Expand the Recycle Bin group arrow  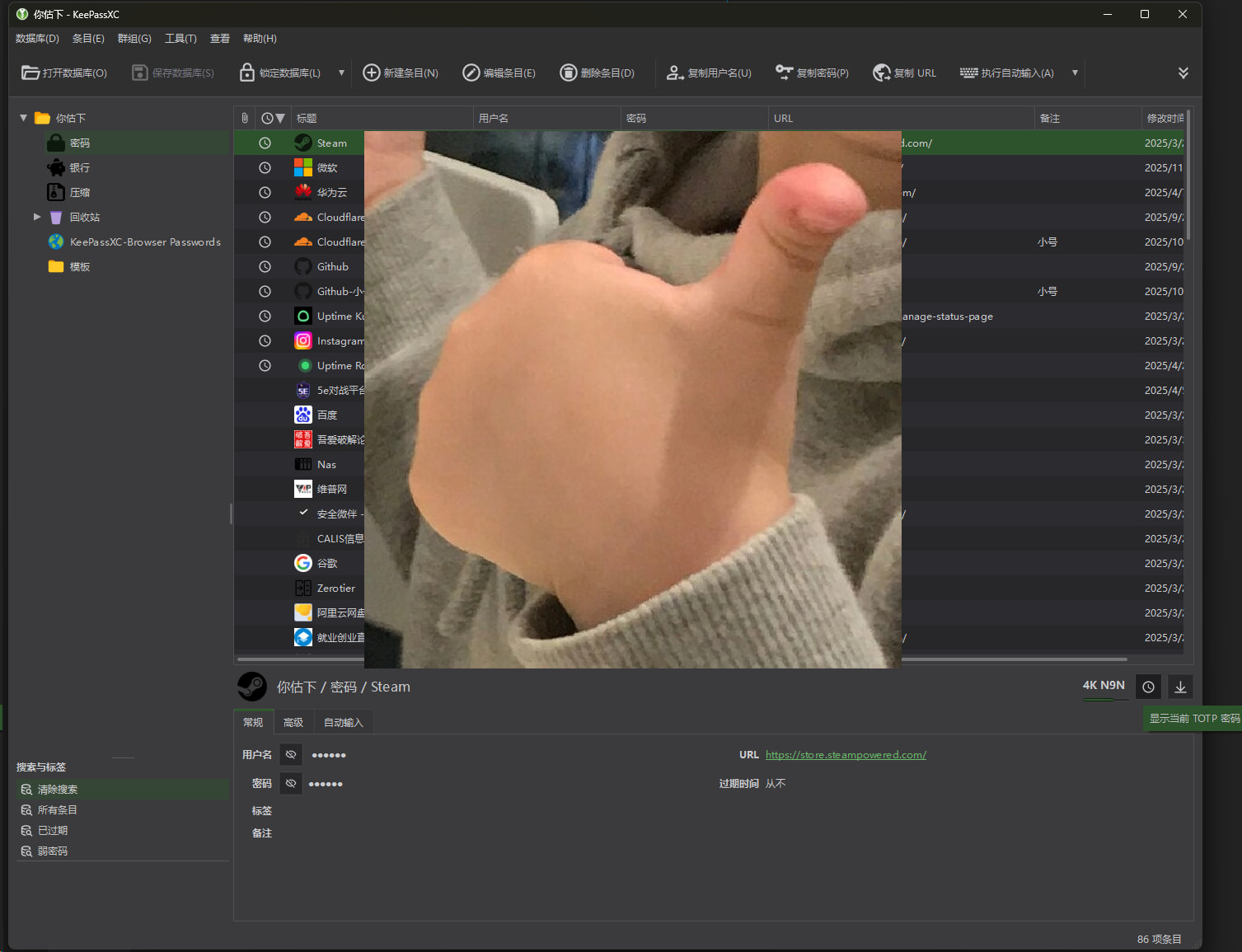pos(37,217)
